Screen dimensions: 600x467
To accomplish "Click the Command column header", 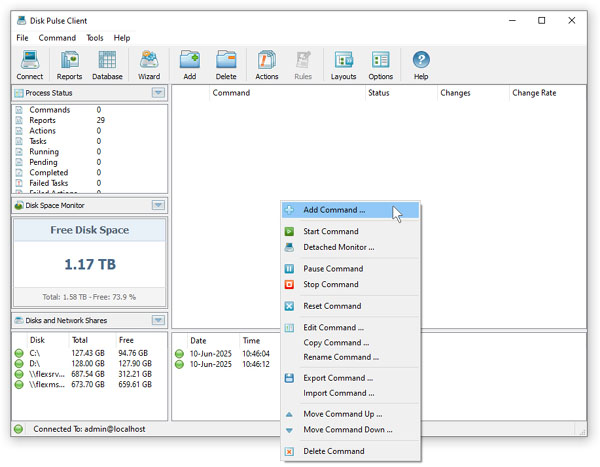I will (x=287, y=93).
